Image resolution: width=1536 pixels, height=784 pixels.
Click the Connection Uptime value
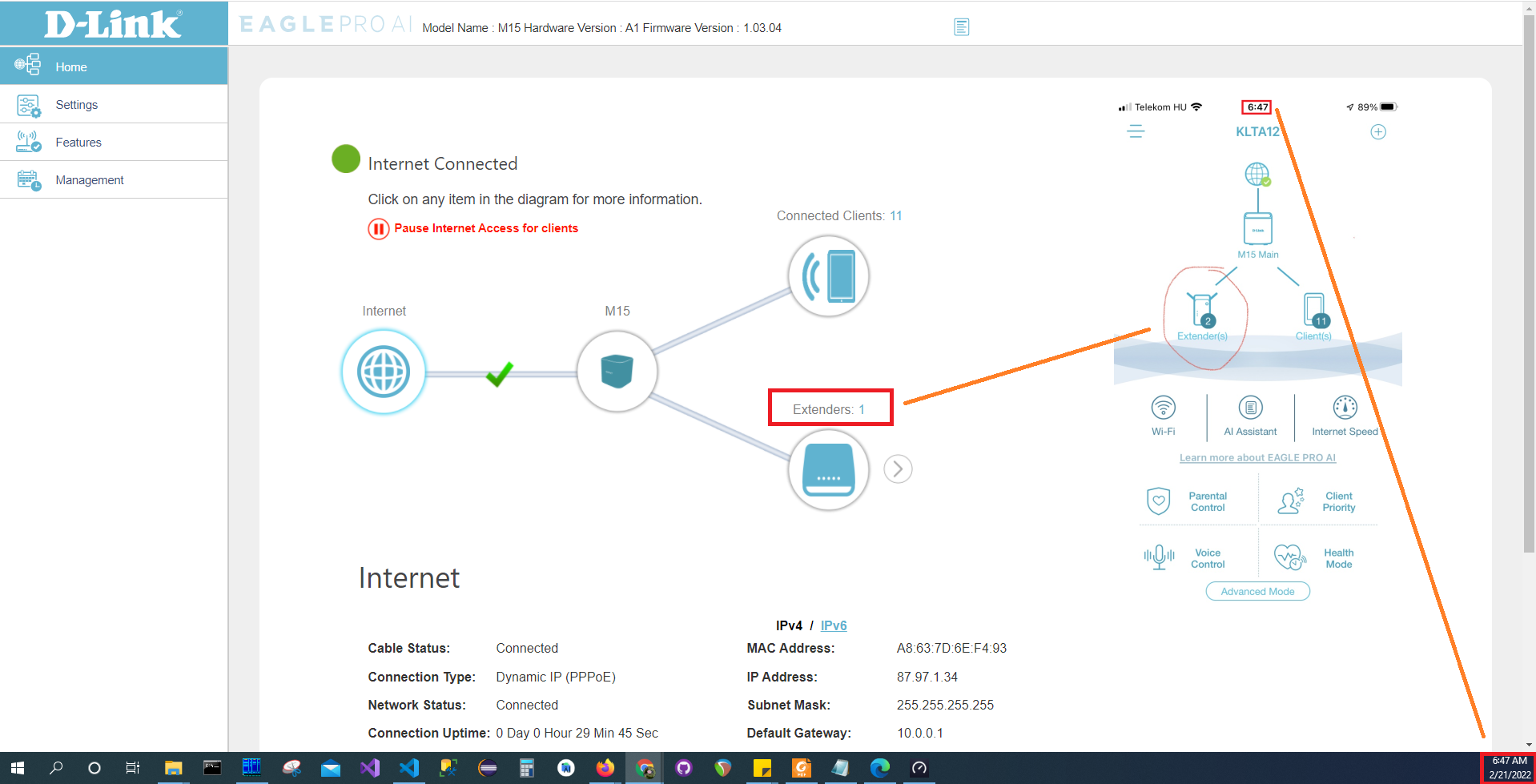tap(577, 733)
